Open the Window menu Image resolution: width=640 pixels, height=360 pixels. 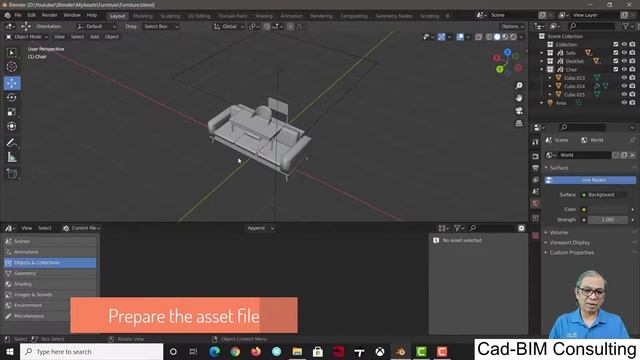tap(72, 16)
